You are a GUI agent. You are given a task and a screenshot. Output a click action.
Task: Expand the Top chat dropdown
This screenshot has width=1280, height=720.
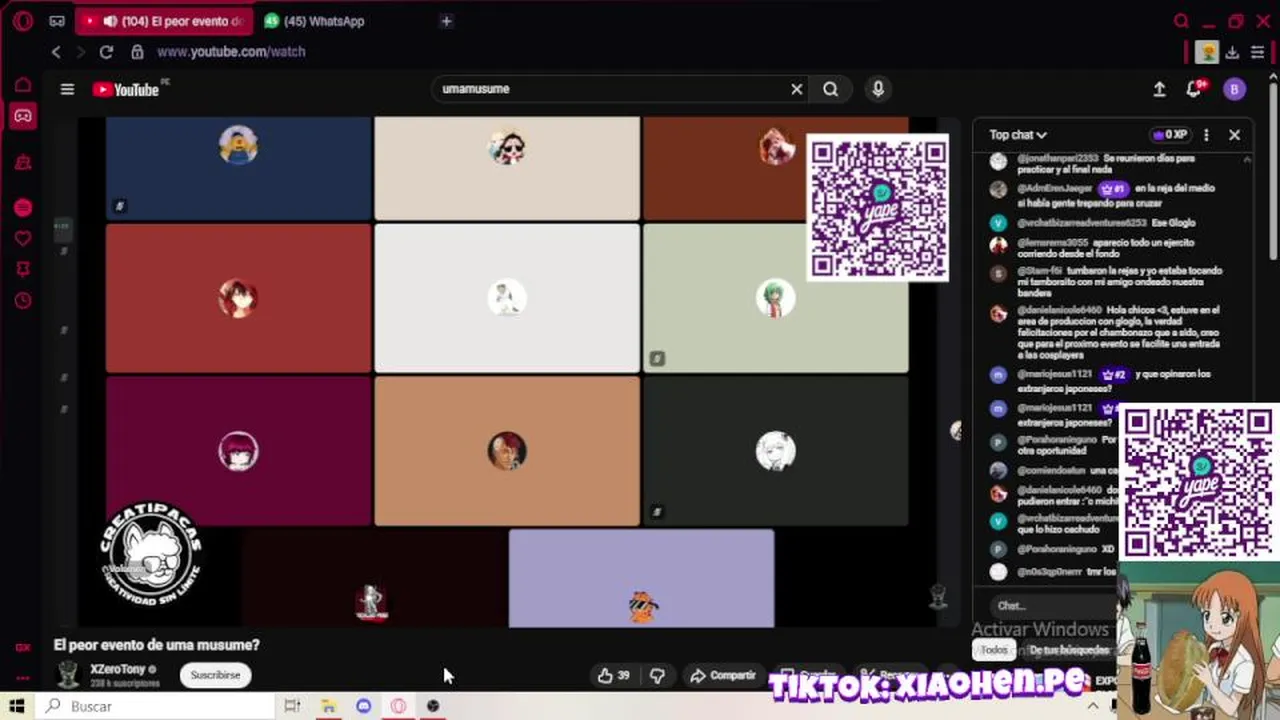(x=1018, y=135)
